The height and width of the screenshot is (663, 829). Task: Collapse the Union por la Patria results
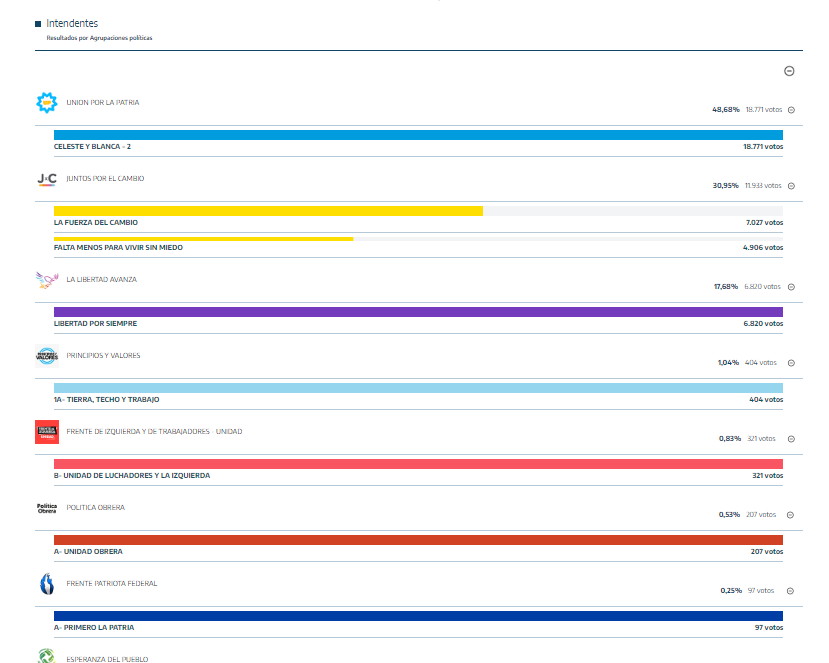pyautogui.click(x=791, y=110)
